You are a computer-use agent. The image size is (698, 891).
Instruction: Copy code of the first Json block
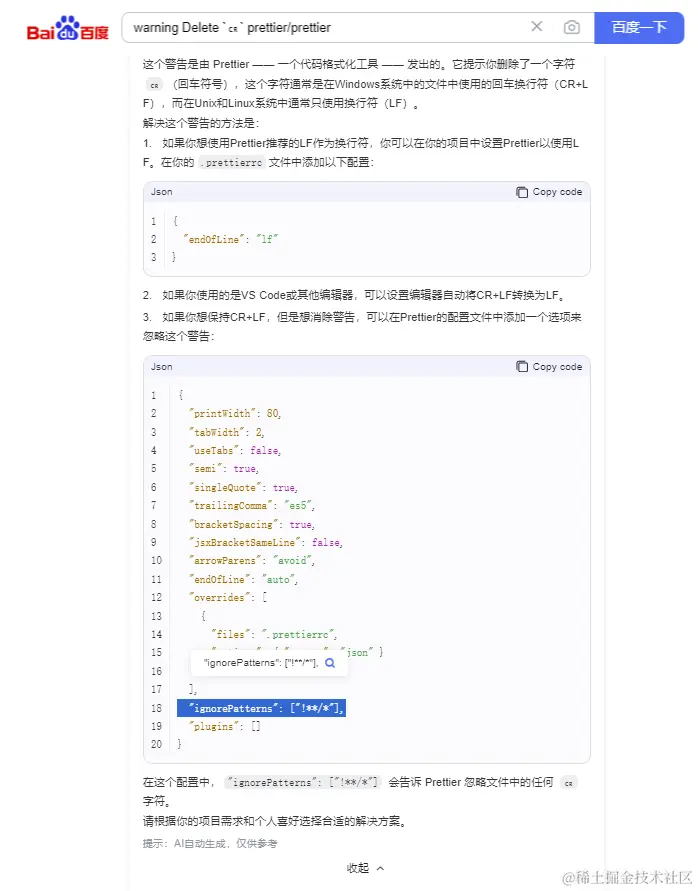tap(549, 192)
